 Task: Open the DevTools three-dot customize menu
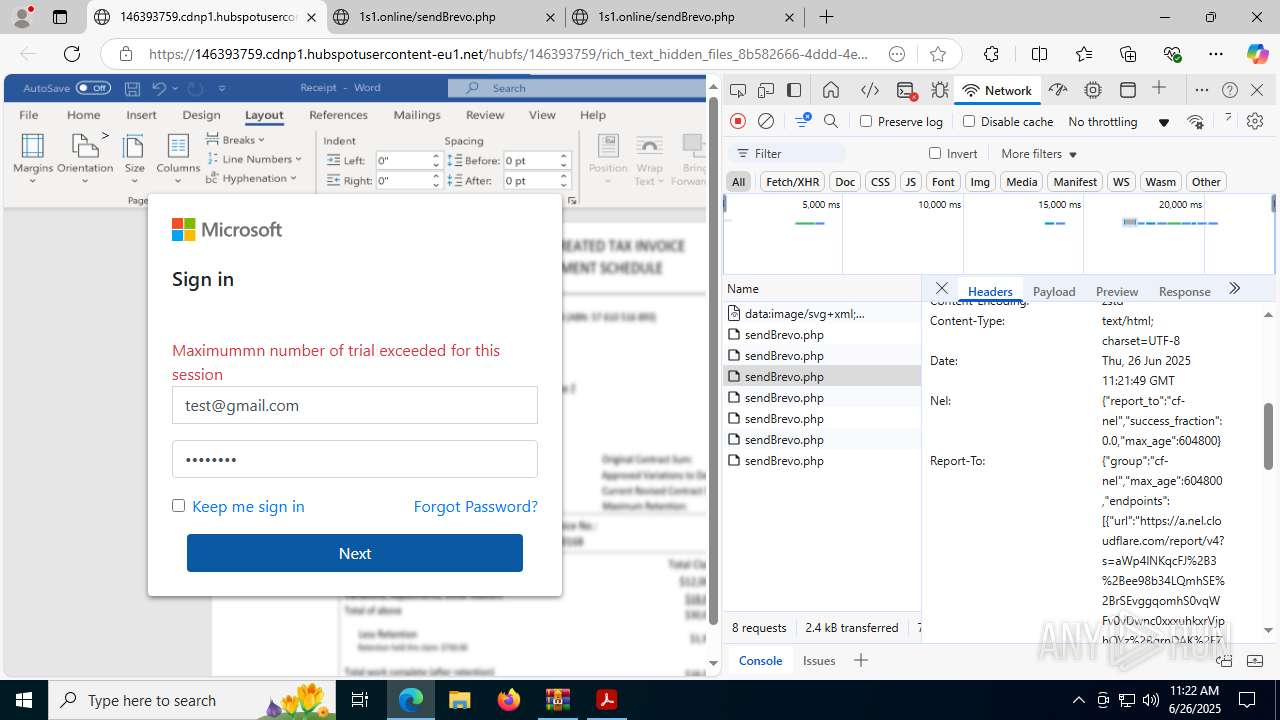(x=1202, y=90)
